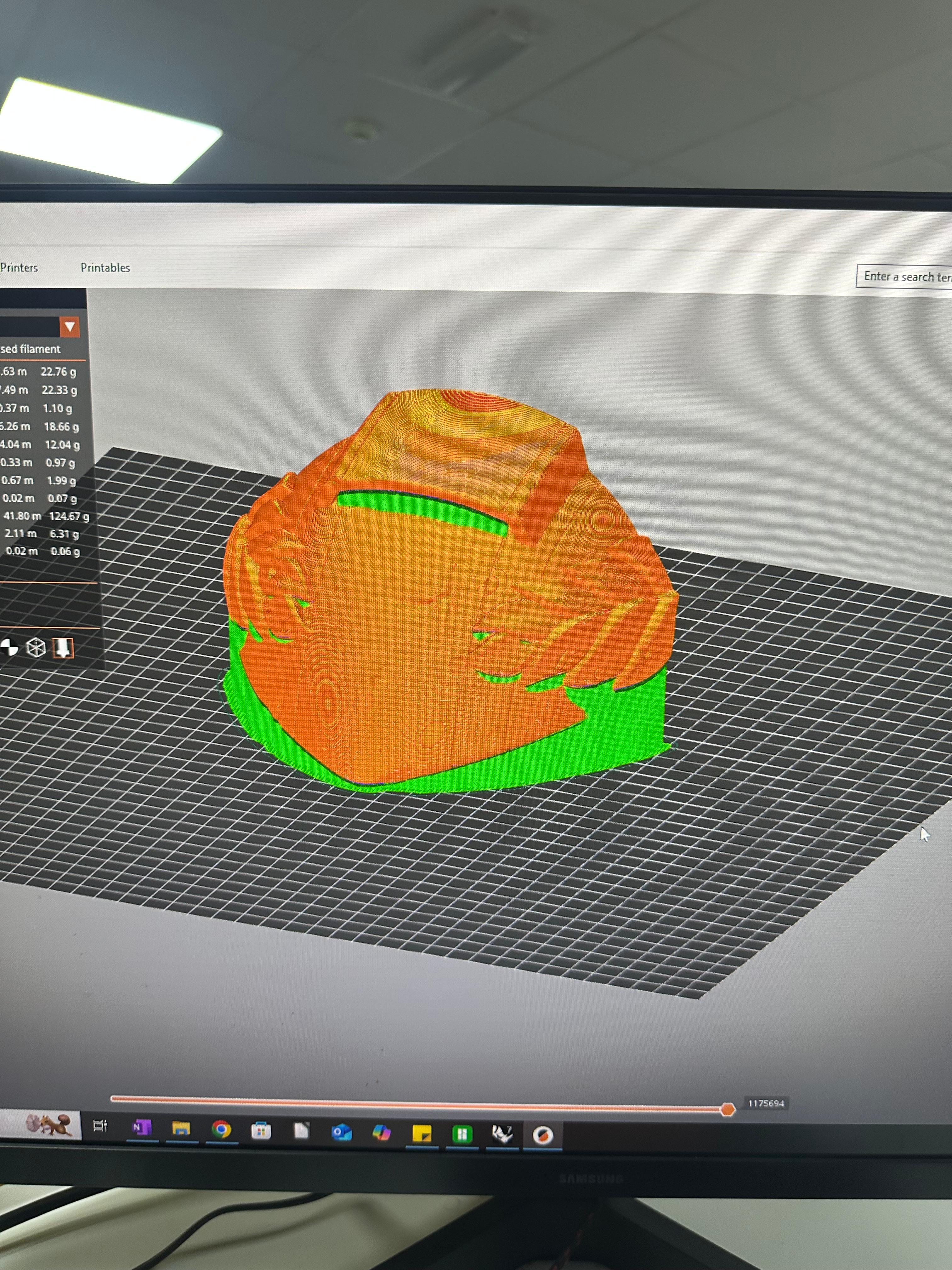Click the wireframe cube icon in the legend panel
The height and width of the screenshot is (1270, 952).
36,647
